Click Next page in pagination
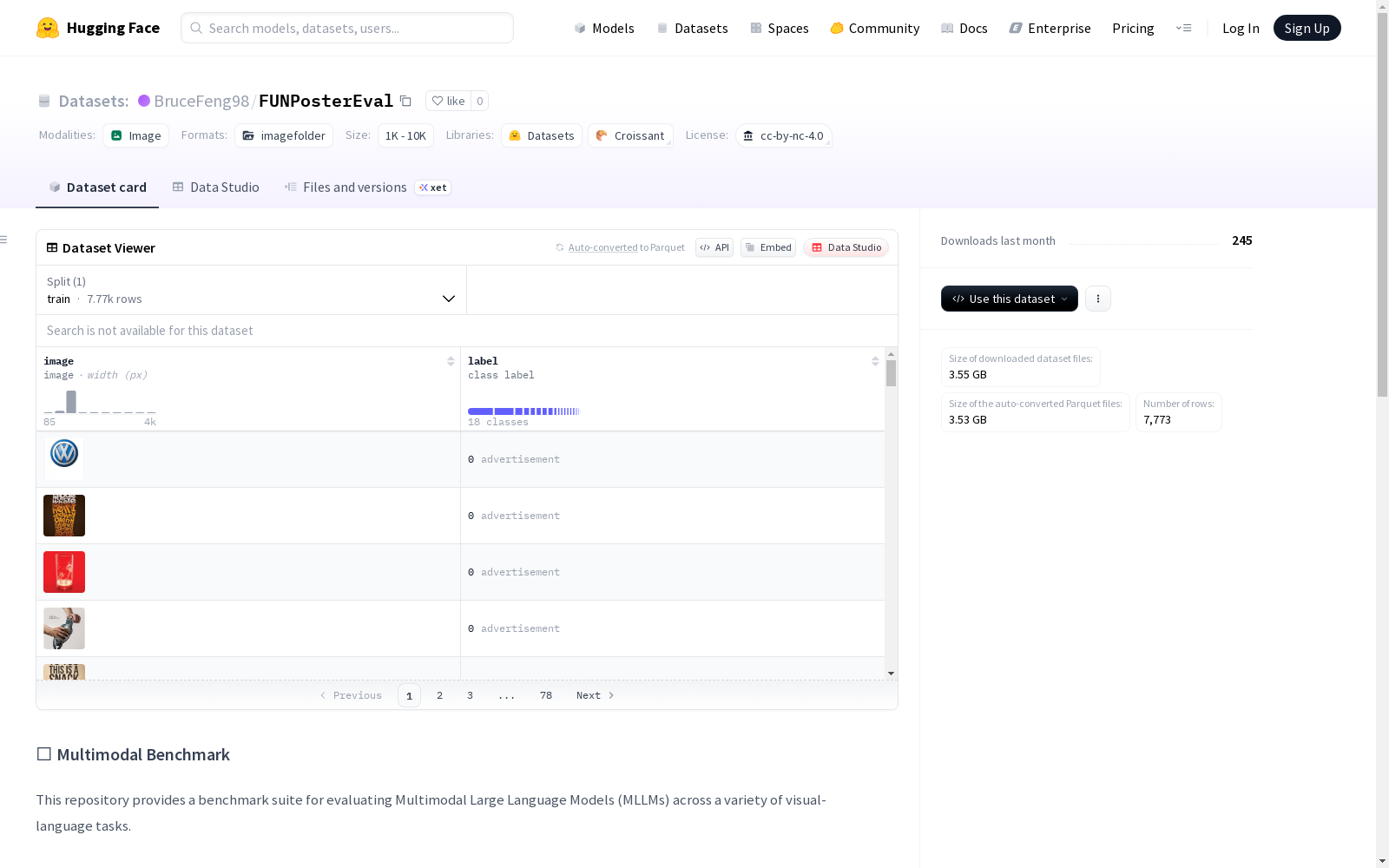Image resolution: width=1389 pixels, height=868 pixels. point(596,695)
